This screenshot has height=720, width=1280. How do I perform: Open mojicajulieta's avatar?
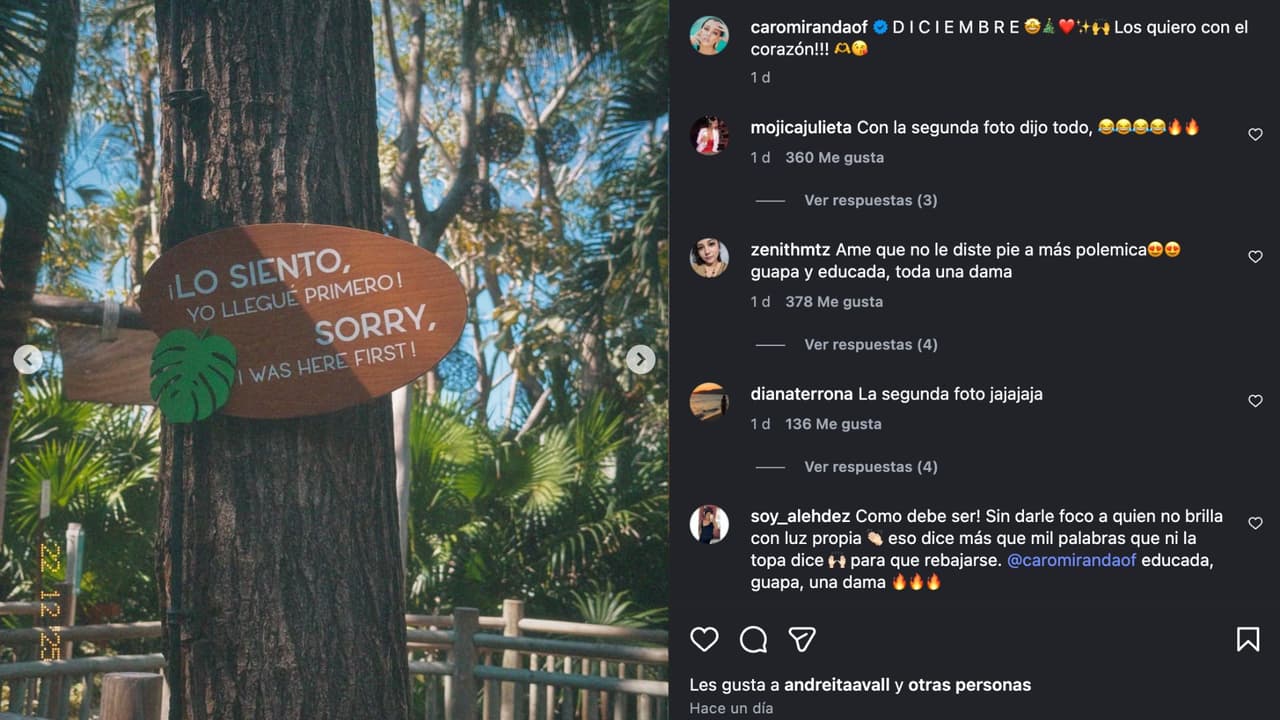pyautogui.click(x=709, y=136)
